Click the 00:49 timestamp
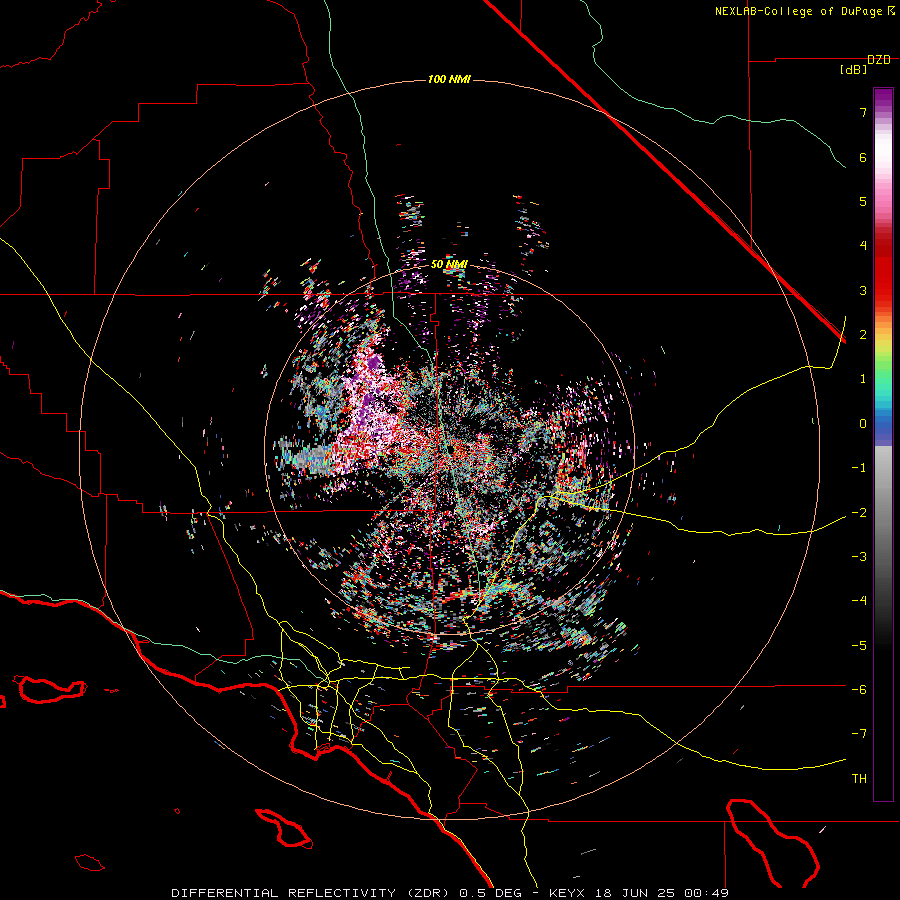The image size is (900, 900). point(707,893)
